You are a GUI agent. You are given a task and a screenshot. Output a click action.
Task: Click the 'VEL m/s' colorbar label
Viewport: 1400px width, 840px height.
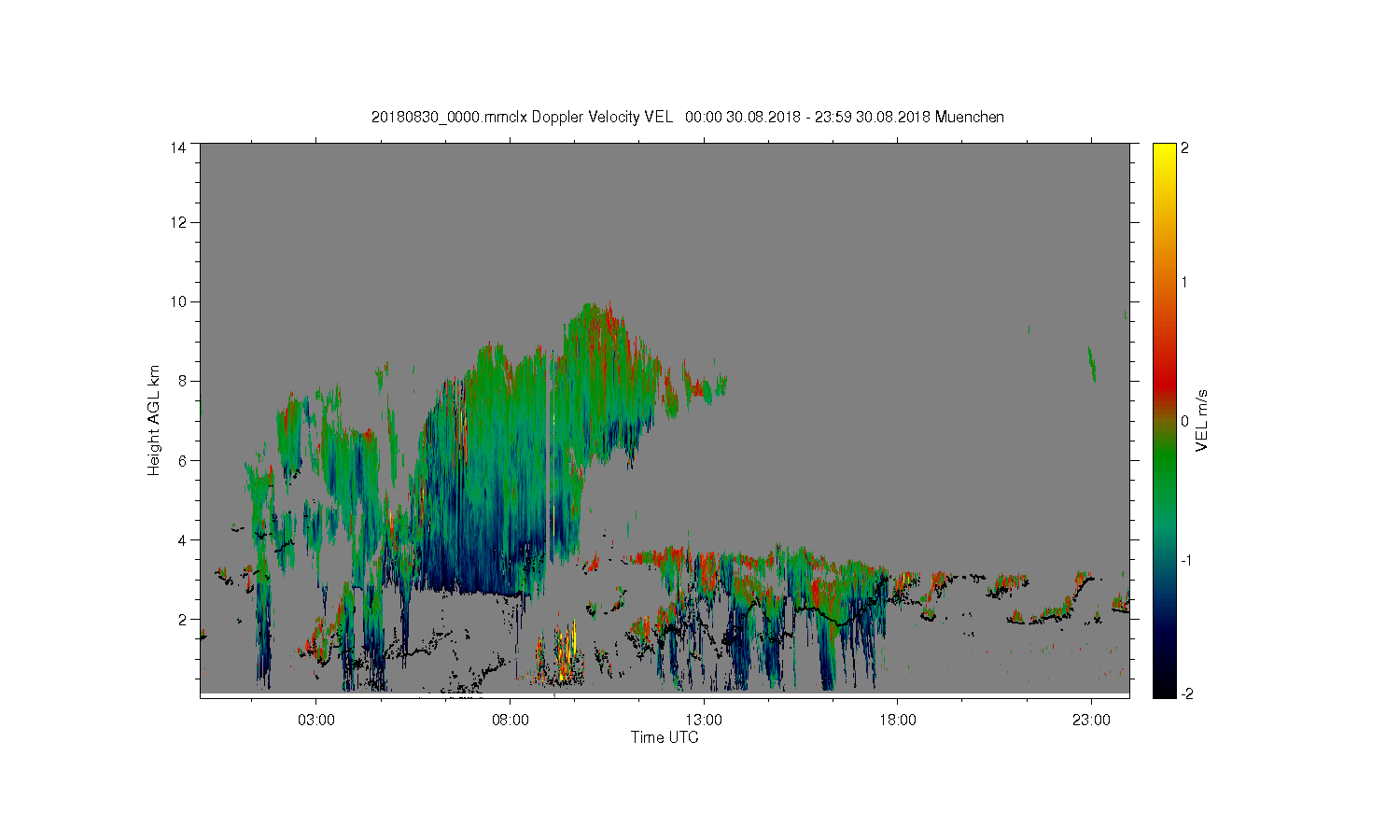click(x=1202, y=420)
